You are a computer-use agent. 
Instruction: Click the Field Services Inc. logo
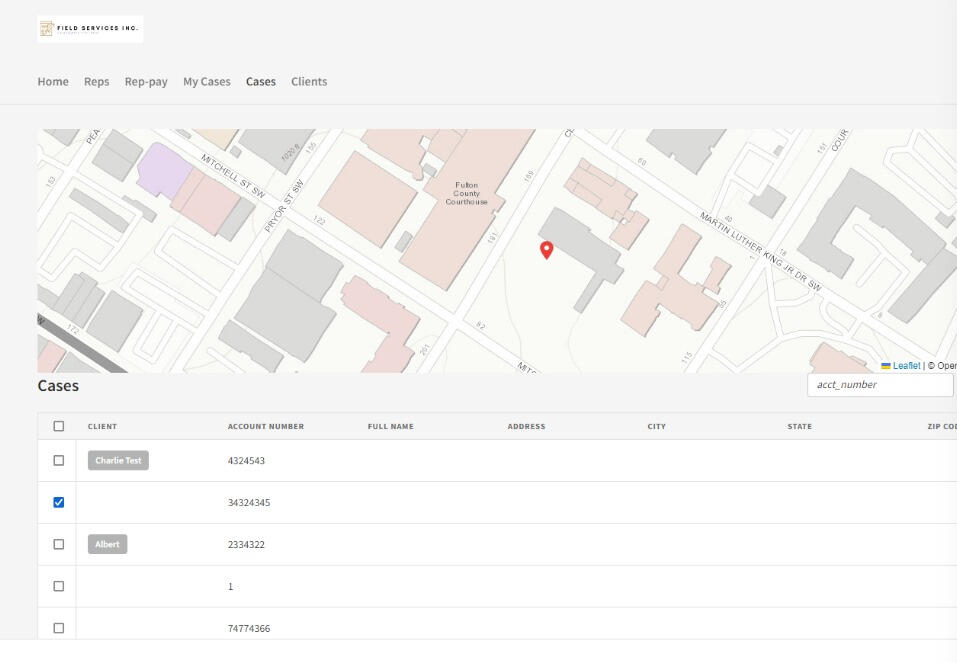[x=90, y=29]
